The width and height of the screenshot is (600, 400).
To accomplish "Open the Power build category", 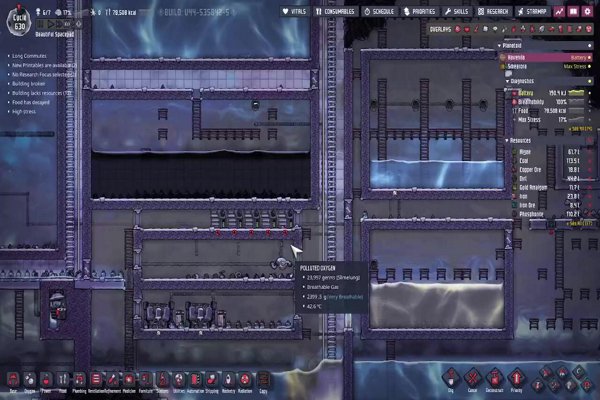I will (46, 380).
